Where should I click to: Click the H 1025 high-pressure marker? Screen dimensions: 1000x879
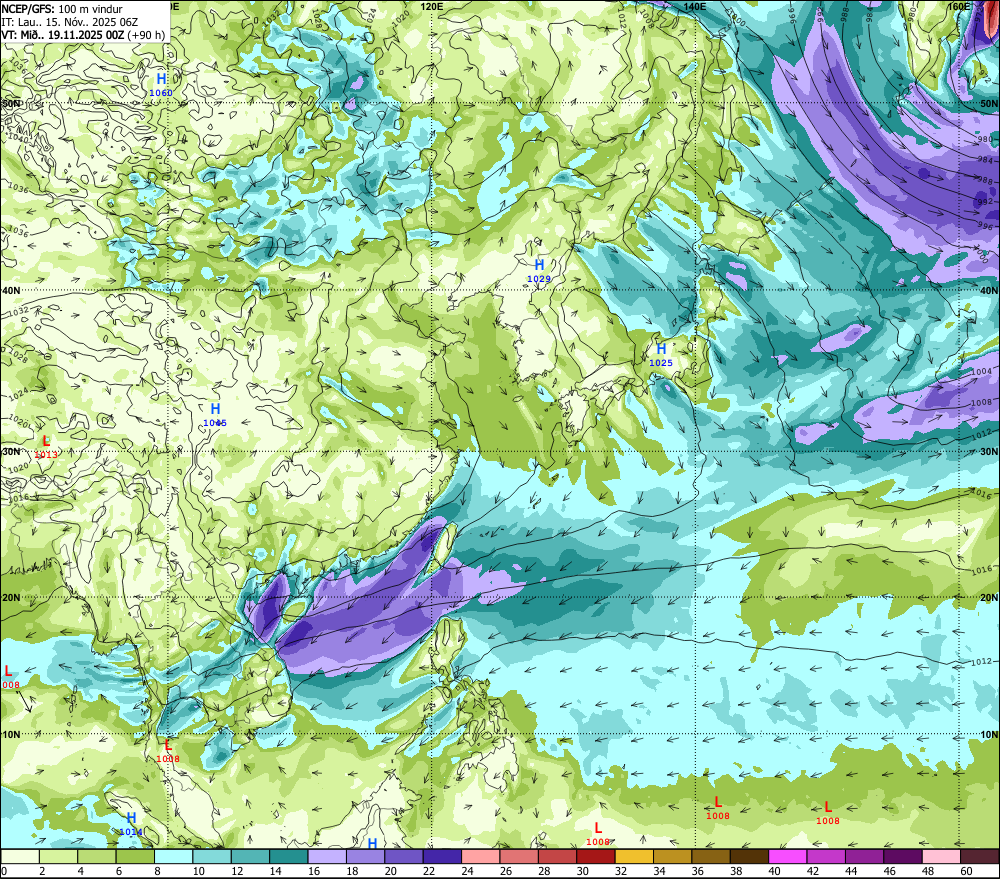pos(661,355)
